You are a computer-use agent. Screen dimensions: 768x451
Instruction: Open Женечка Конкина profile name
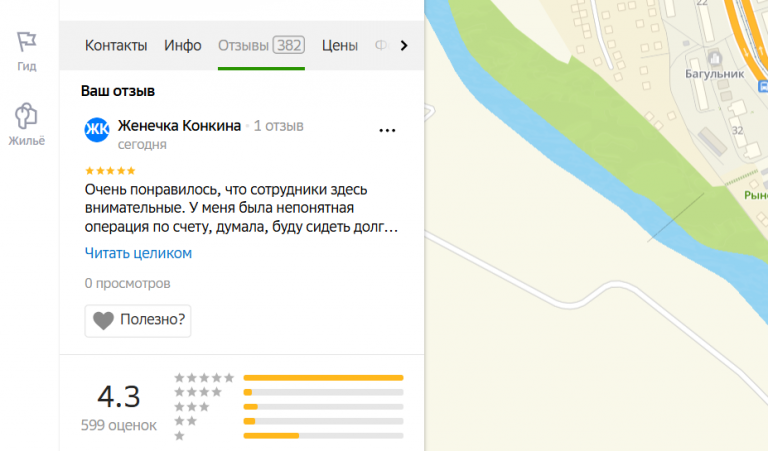pos(179,126)
